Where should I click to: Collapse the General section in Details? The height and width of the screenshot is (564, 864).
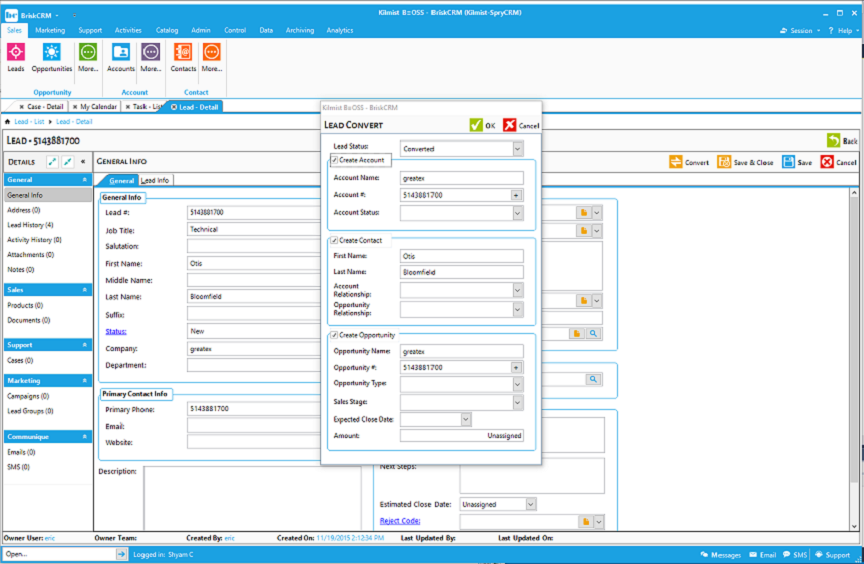(x=84, y=180)
